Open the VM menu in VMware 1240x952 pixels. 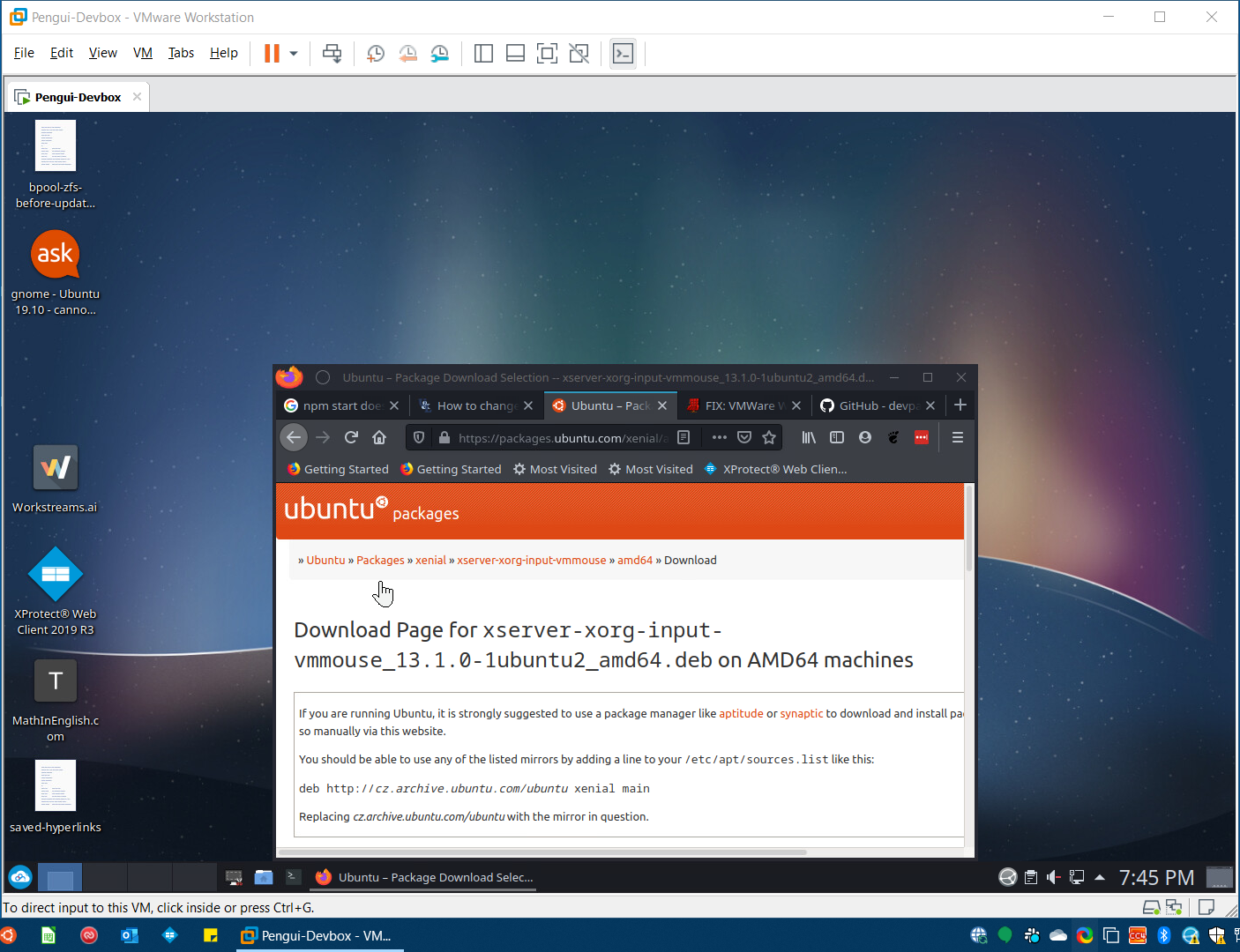coord(143,53)
